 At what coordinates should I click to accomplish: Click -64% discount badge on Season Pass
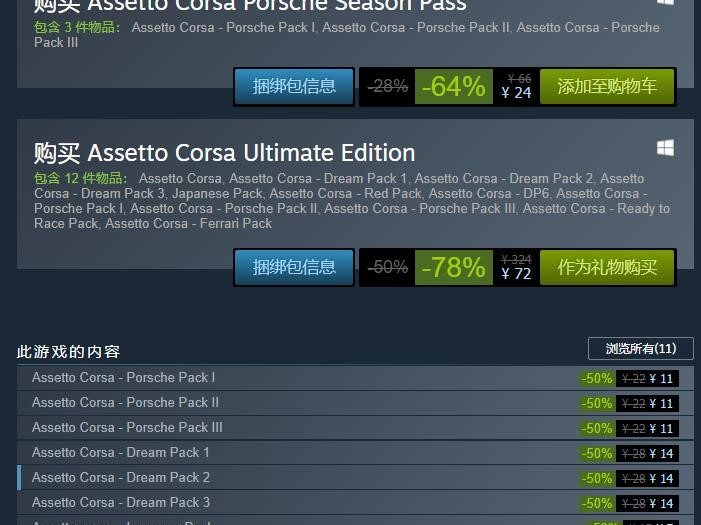click(454, 86)
